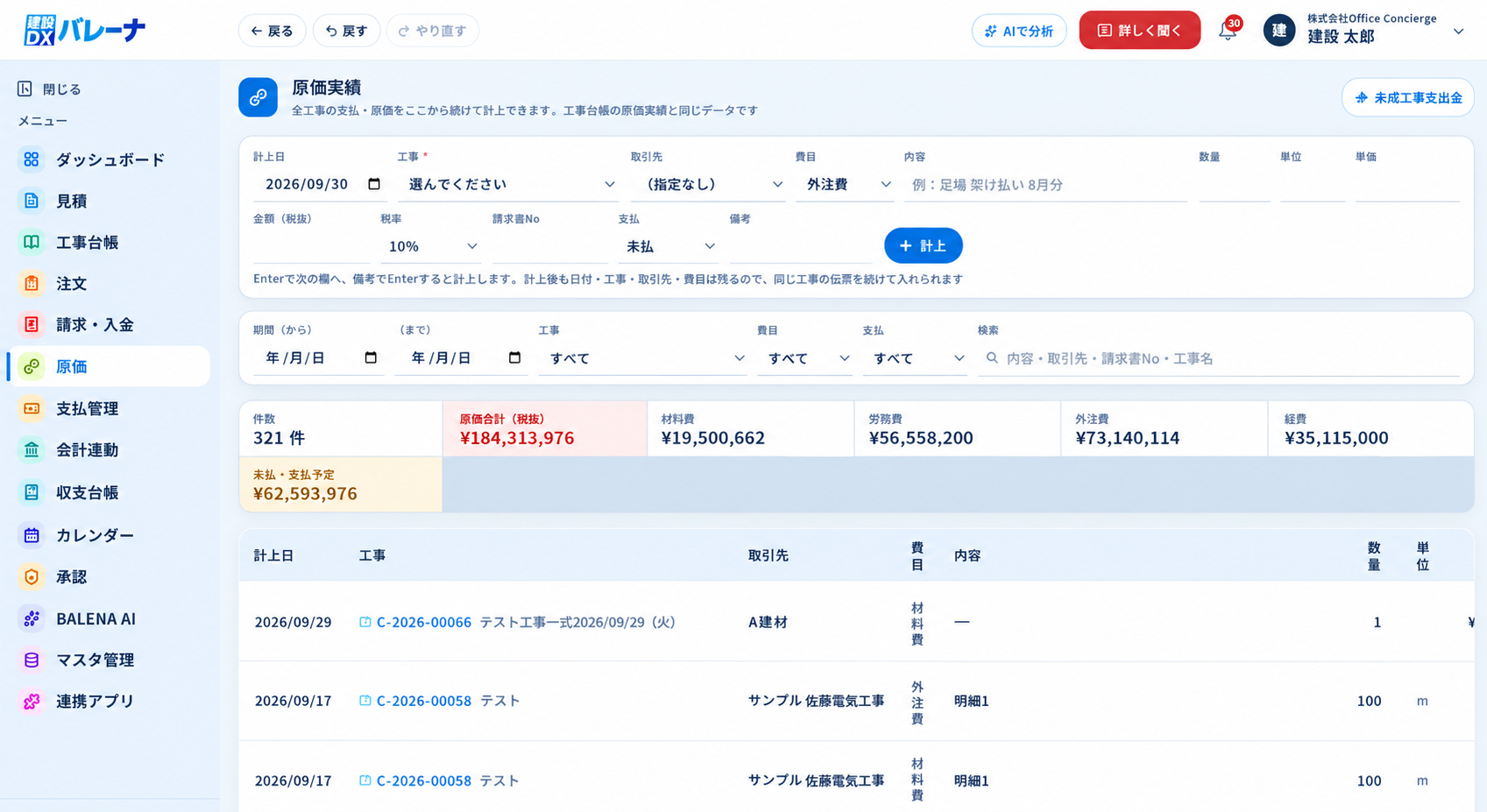The width and height of the screenshot is (1487, 812).
Task: Click the 注文 clipboard icon
Action: pos(32,283)
